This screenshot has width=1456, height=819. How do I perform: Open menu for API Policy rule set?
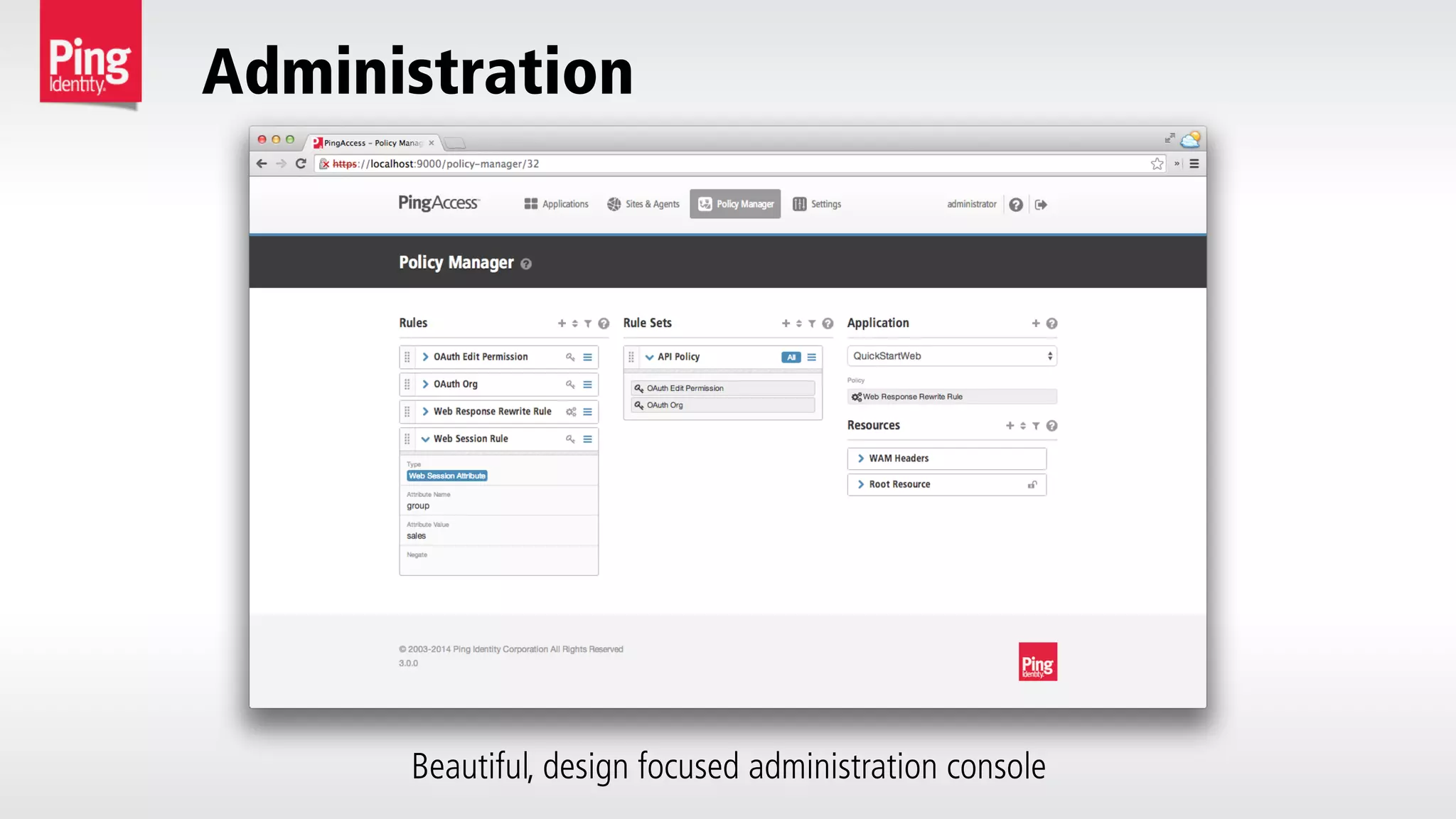click(x=811, y=357)
